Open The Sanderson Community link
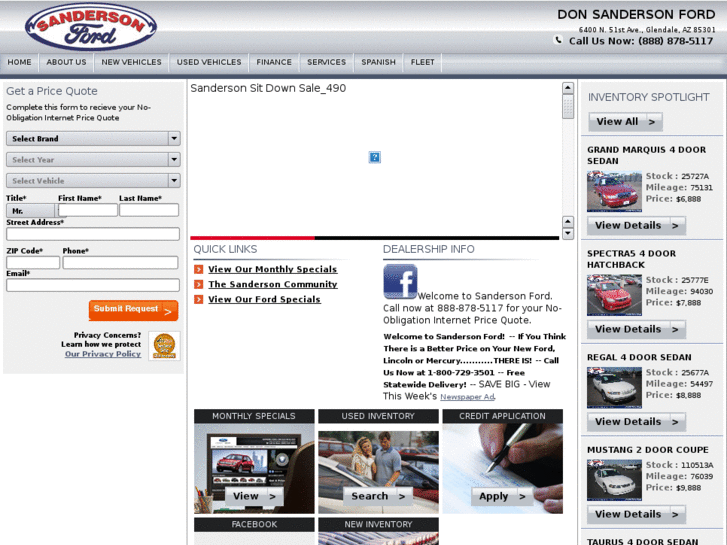Viewport: 727px width, 545px height. [x=273, y=284]
